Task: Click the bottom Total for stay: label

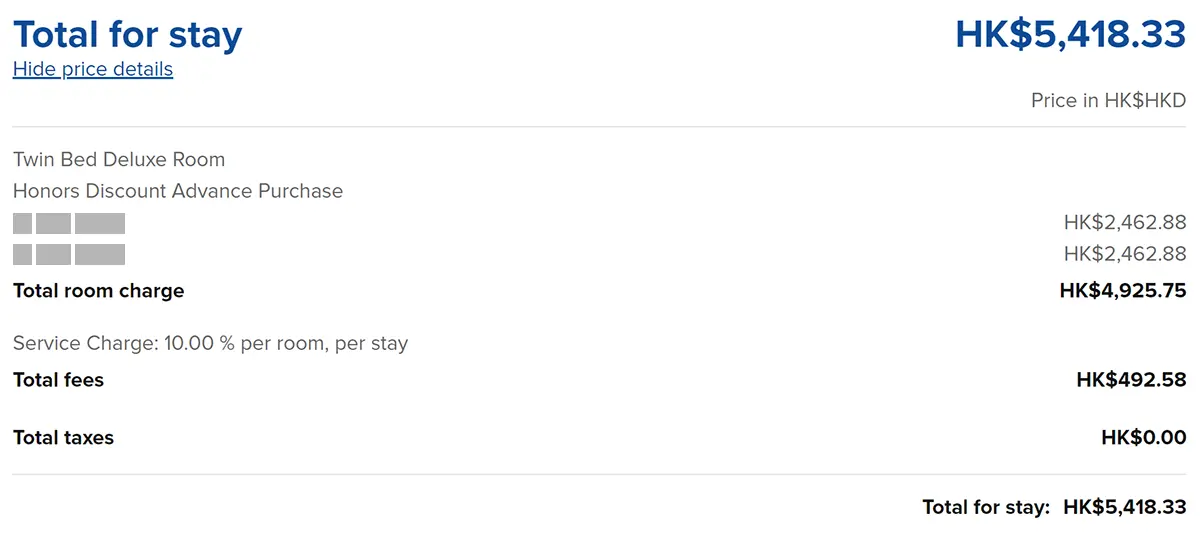Action: tap(986, 507)
